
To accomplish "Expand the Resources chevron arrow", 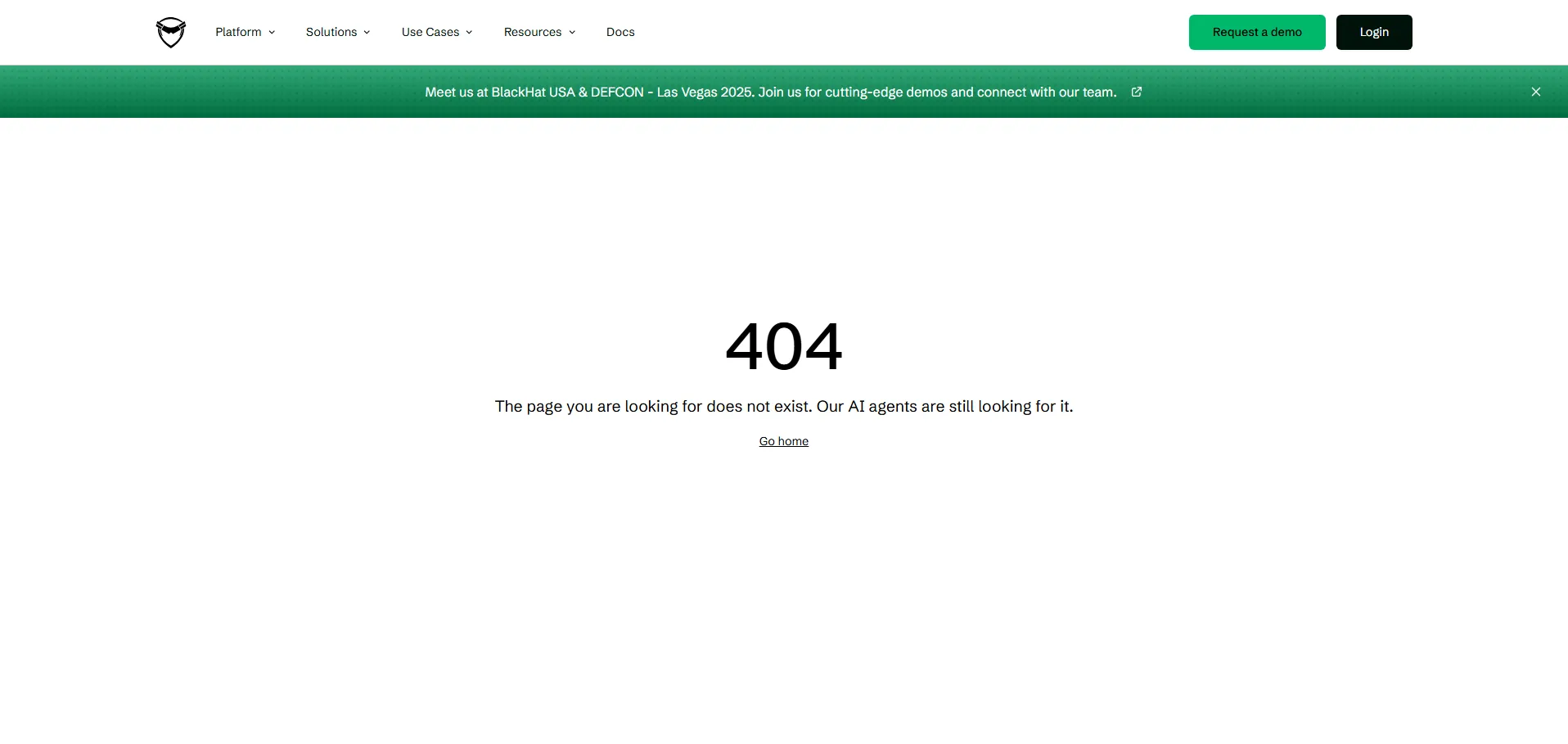I will (x=572, y=33).
